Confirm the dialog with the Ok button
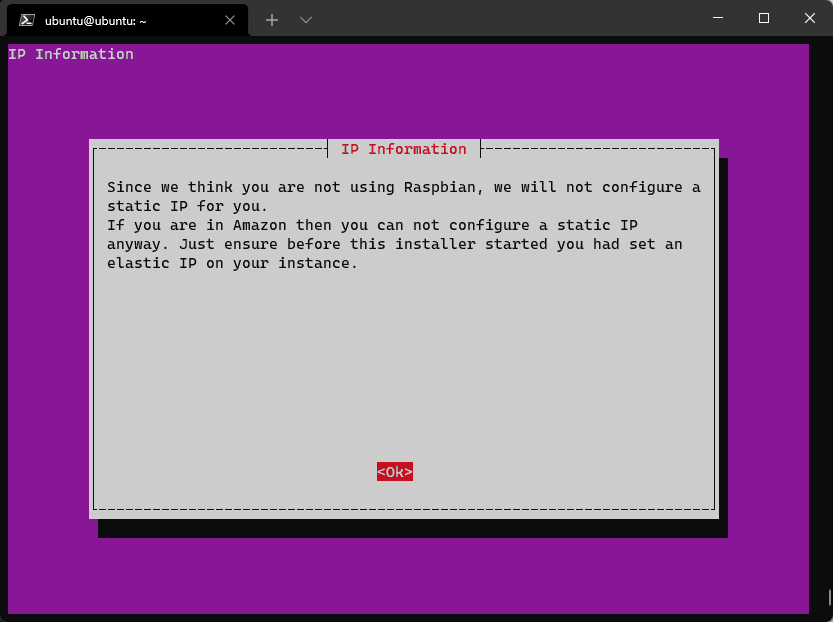Image resolution: width=833 pixels, height=622 pixels. pyautogui.click(x=395, y=472)
